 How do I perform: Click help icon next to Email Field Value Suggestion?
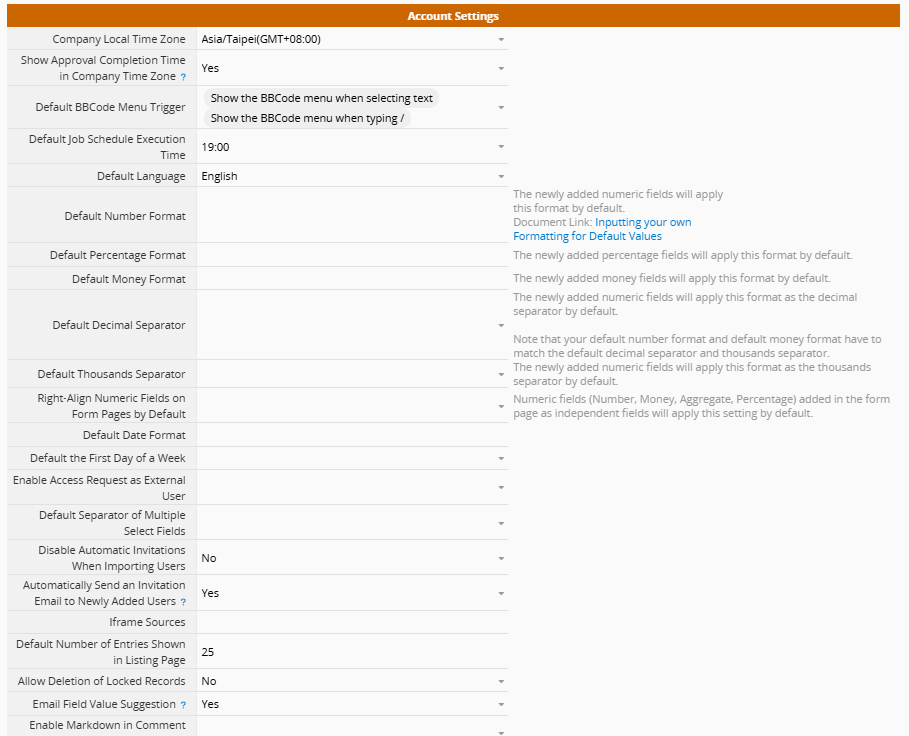click(x=183, y=705)
